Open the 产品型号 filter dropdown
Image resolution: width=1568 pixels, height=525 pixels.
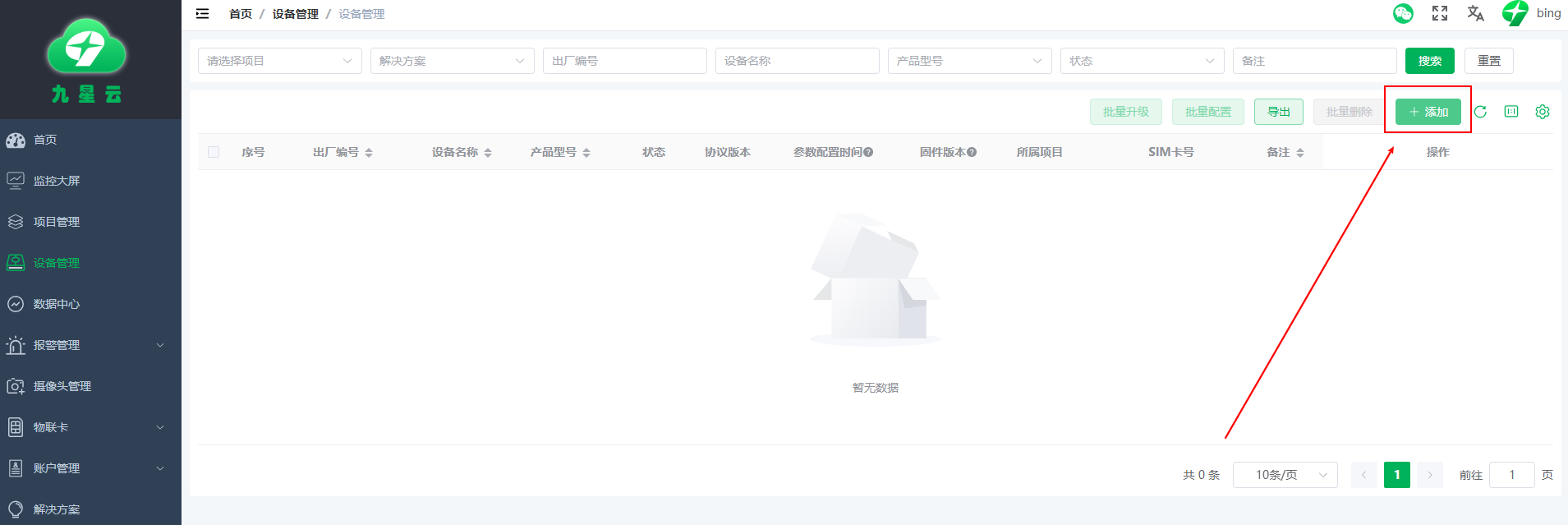coord(970,61)
